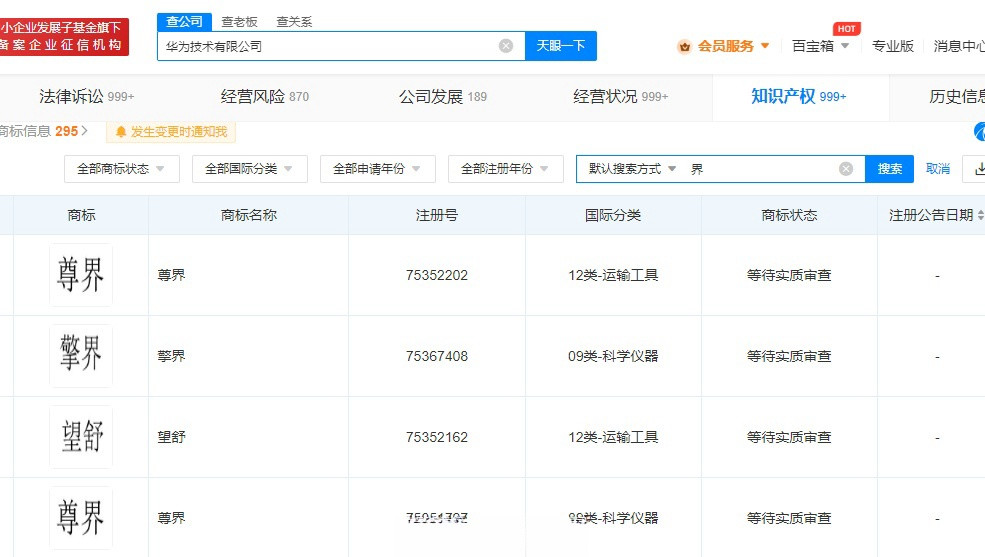Switch to the 查公司 search tab
This screenshot has width=985, height=557.
point(184,21)
